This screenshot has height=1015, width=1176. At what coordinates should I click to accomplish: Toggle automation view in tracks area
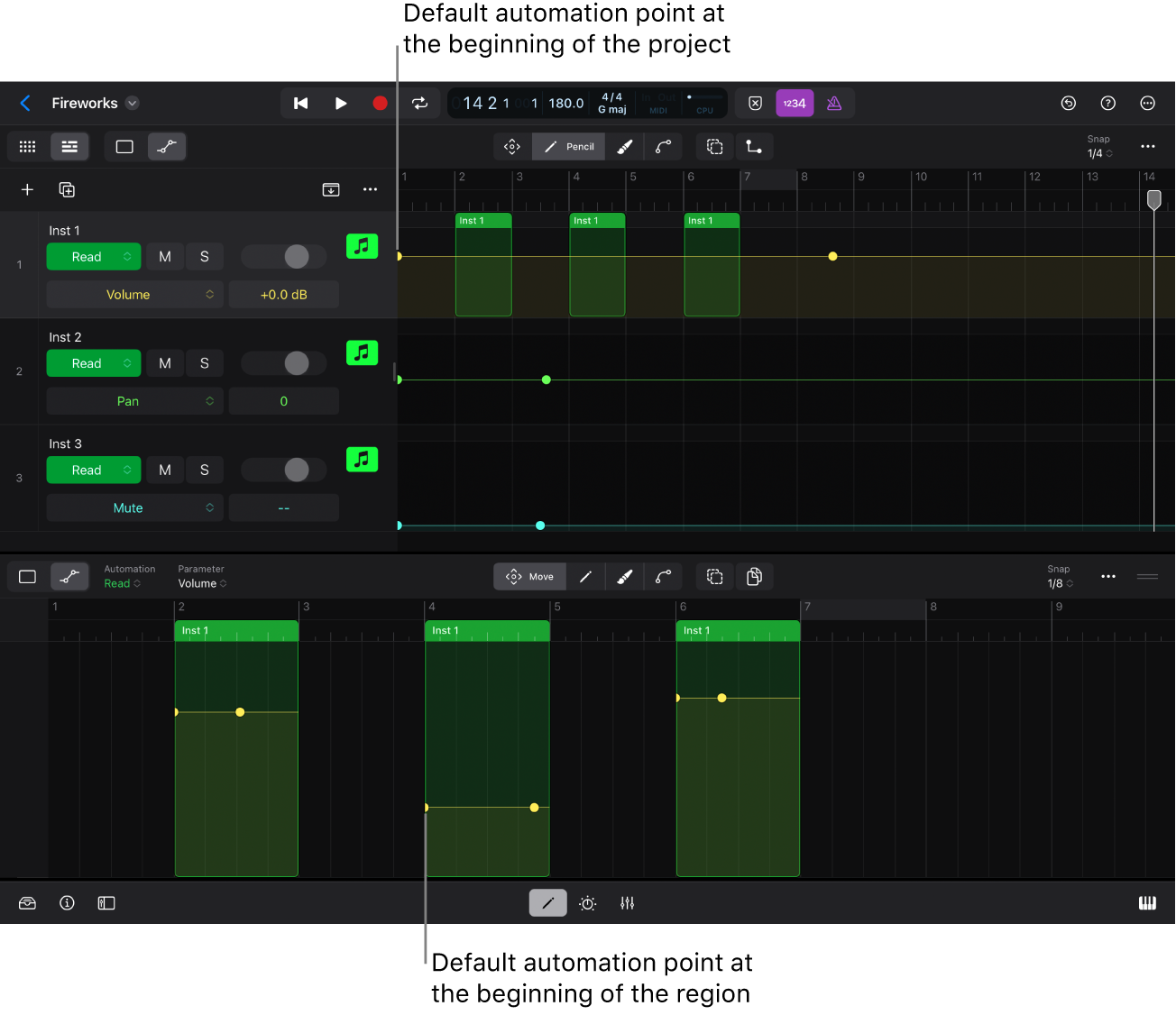166,147
